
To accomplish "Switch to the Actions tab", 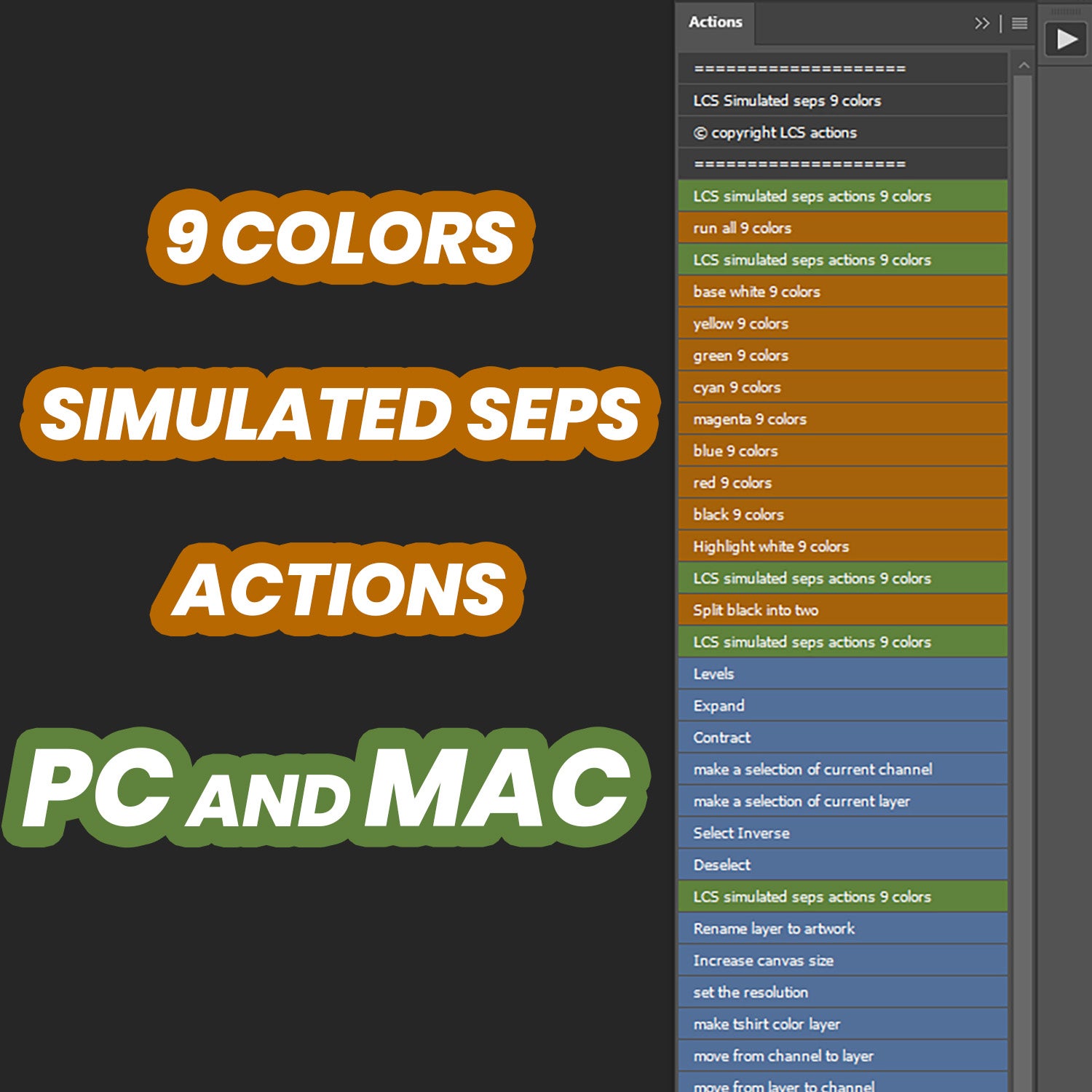I will click(x=715, y=23).
